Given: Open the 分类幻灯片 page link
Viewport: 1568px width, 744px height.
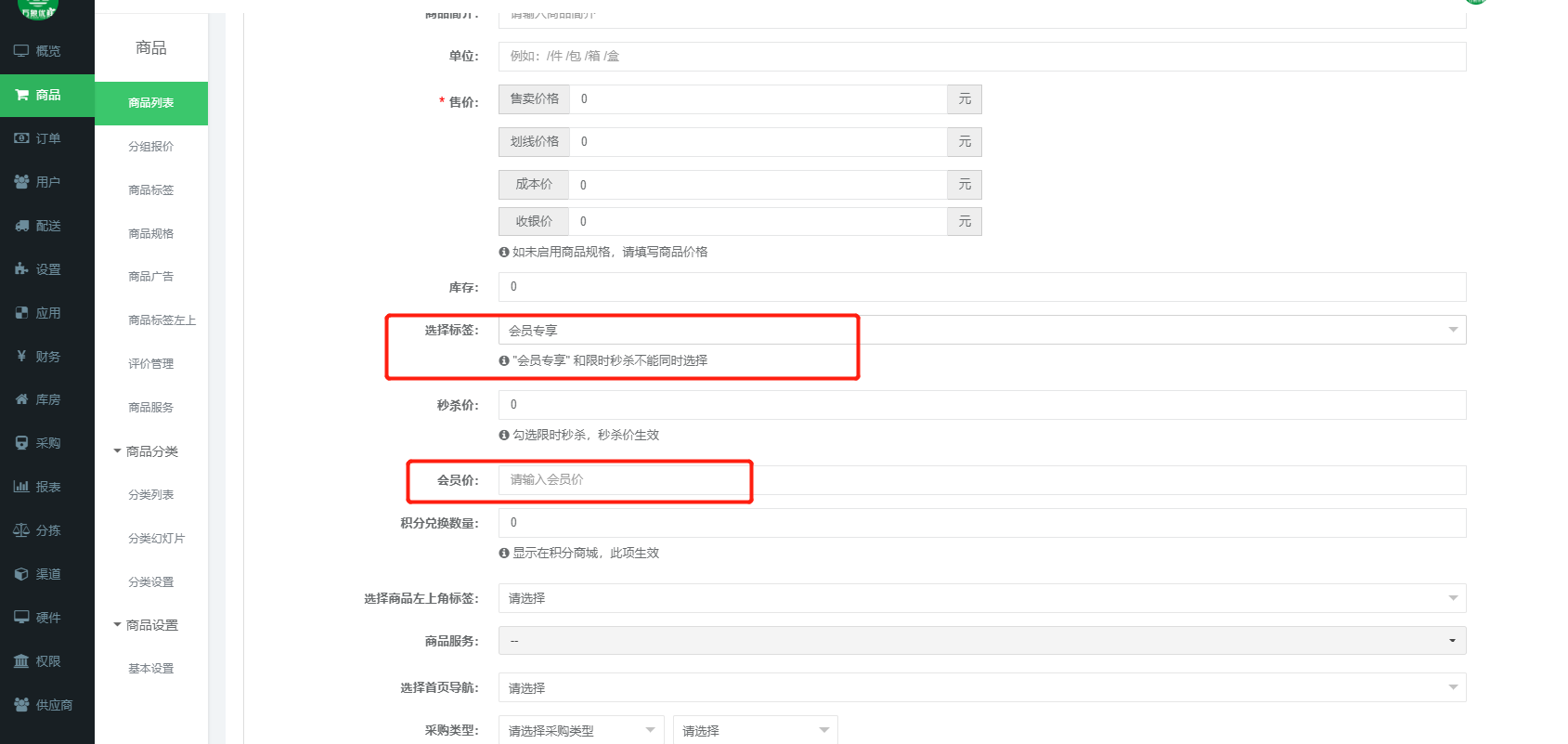Looking at the screenshot, I should coord(156,539).
